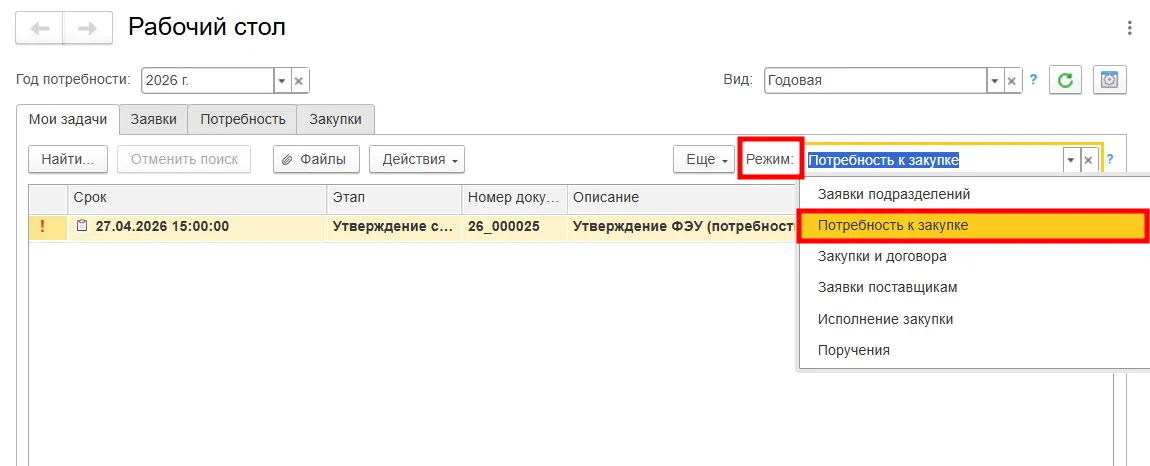Image resolution: width=1150 pixels, height=466 pixels.
Task: Click the Отменить поиск button
Action: tap(184, 159)
